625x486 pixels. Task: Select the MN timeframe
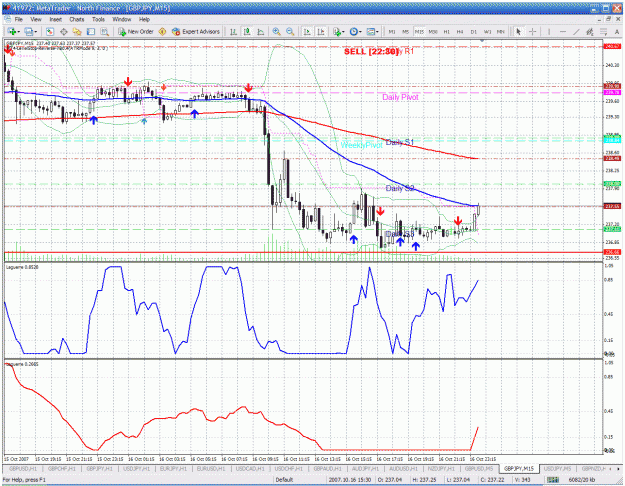(x=501, y=31)
